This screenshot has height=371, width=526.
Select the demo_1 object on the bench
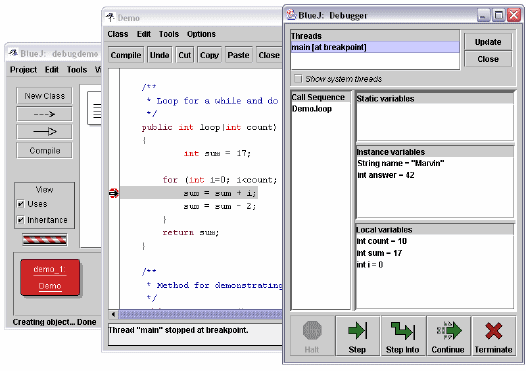50,277
